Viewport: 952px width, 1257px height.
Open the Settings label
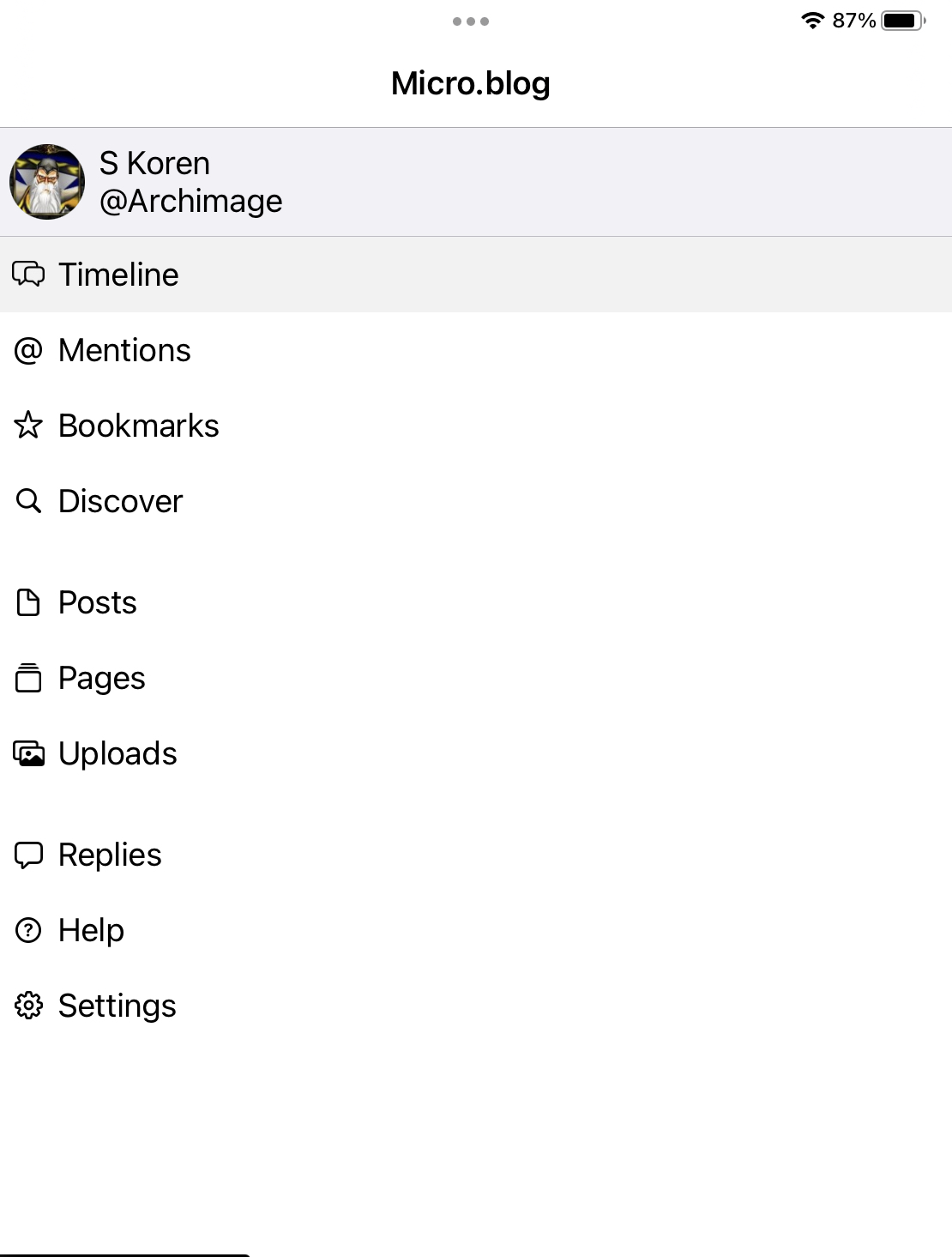click(x=117, y=1006)
